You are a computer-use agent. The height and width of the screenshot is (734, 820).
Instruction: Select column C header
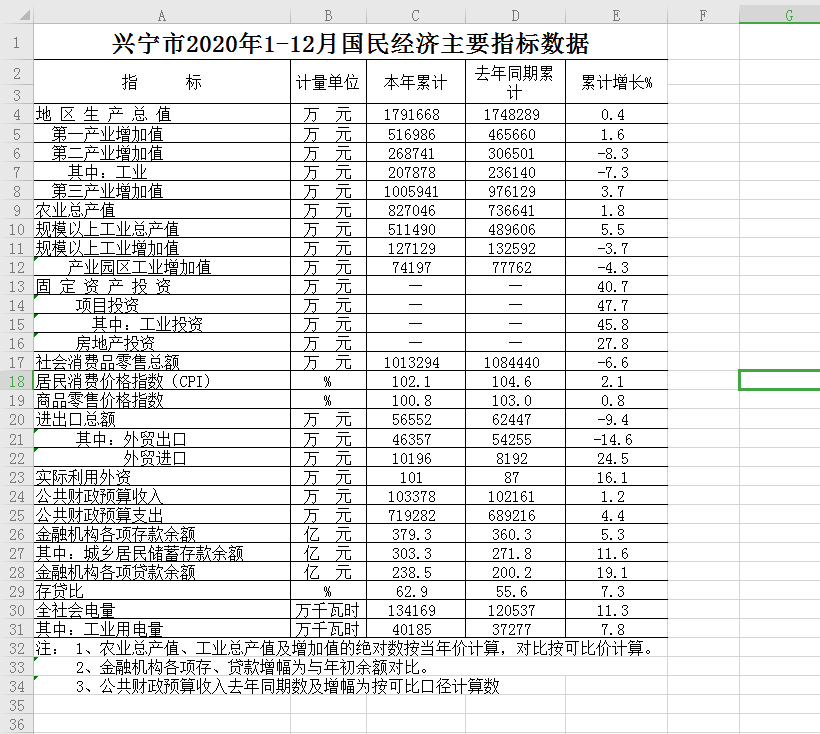[x=416, y=15]
